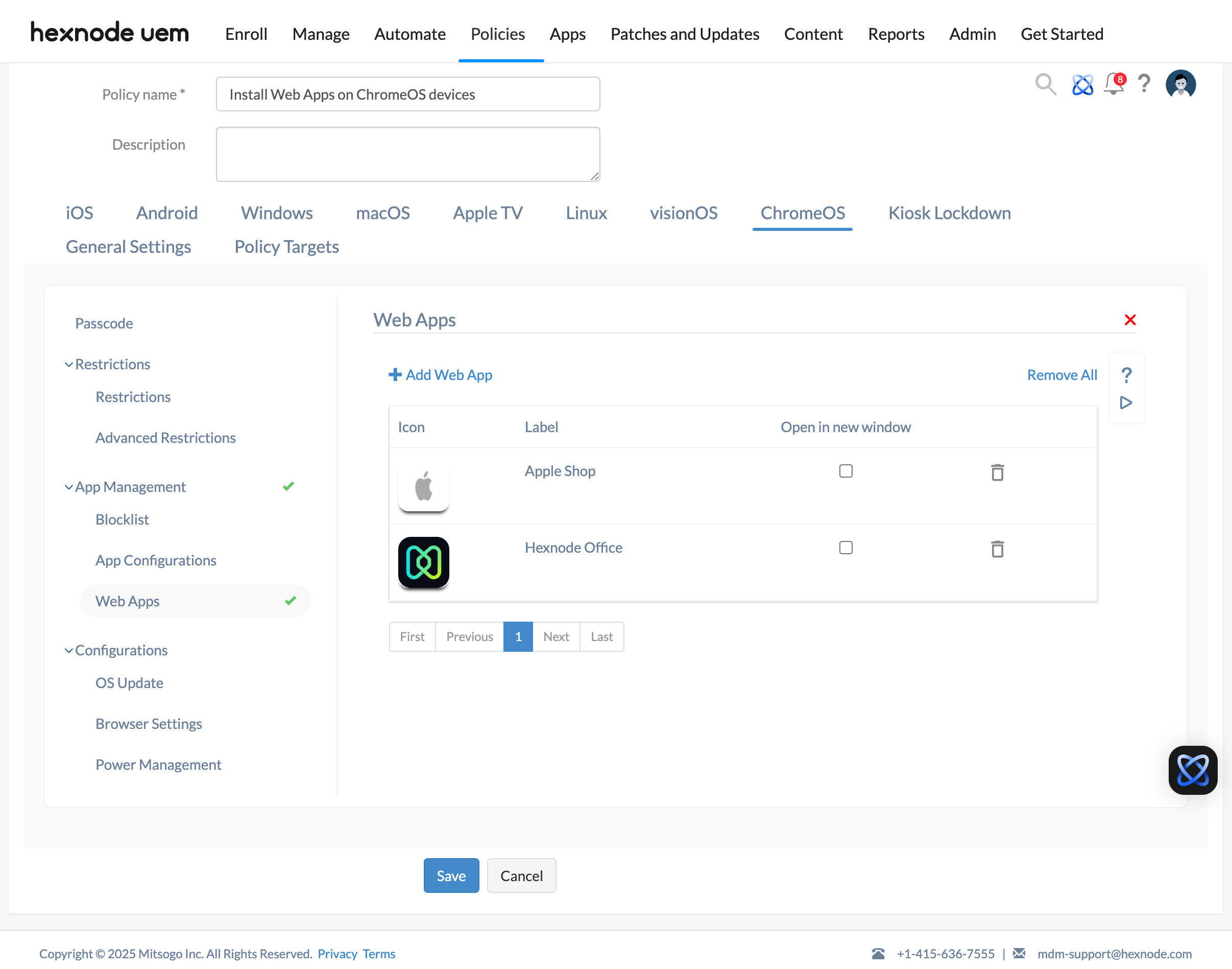Open the Policy Targets tab
Image resolution: width=1232 pixels, height=969 pixels.
[286, 247]
